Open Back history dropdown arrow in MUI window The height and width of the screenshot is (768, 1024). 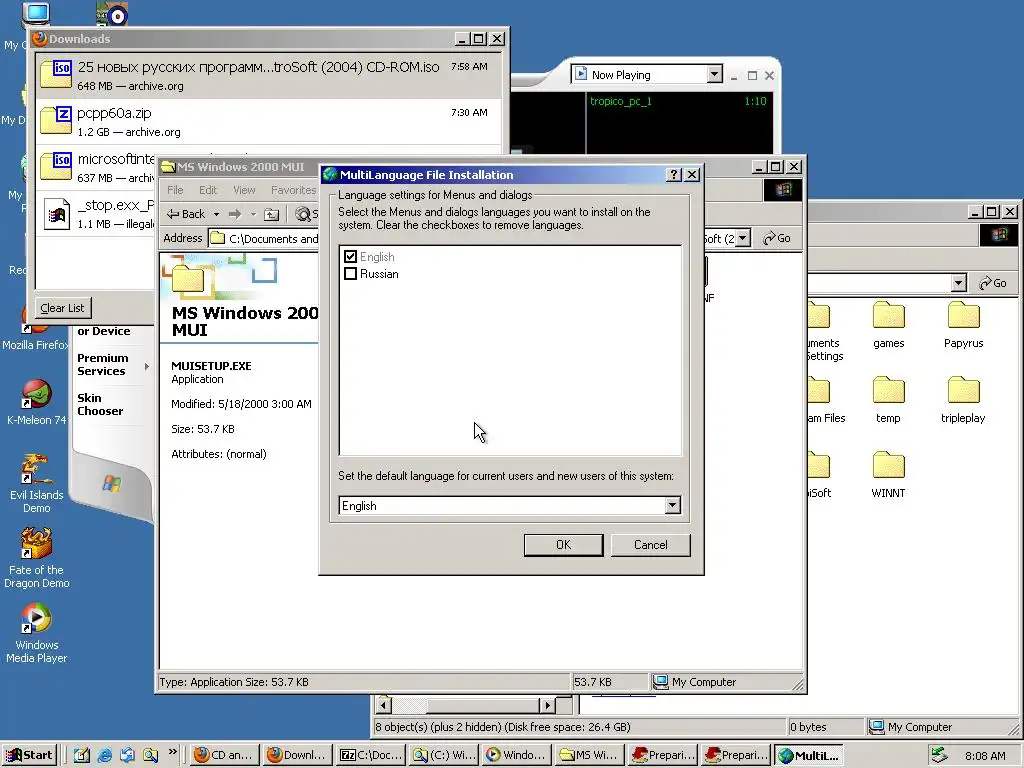click(x=216, y=214)
